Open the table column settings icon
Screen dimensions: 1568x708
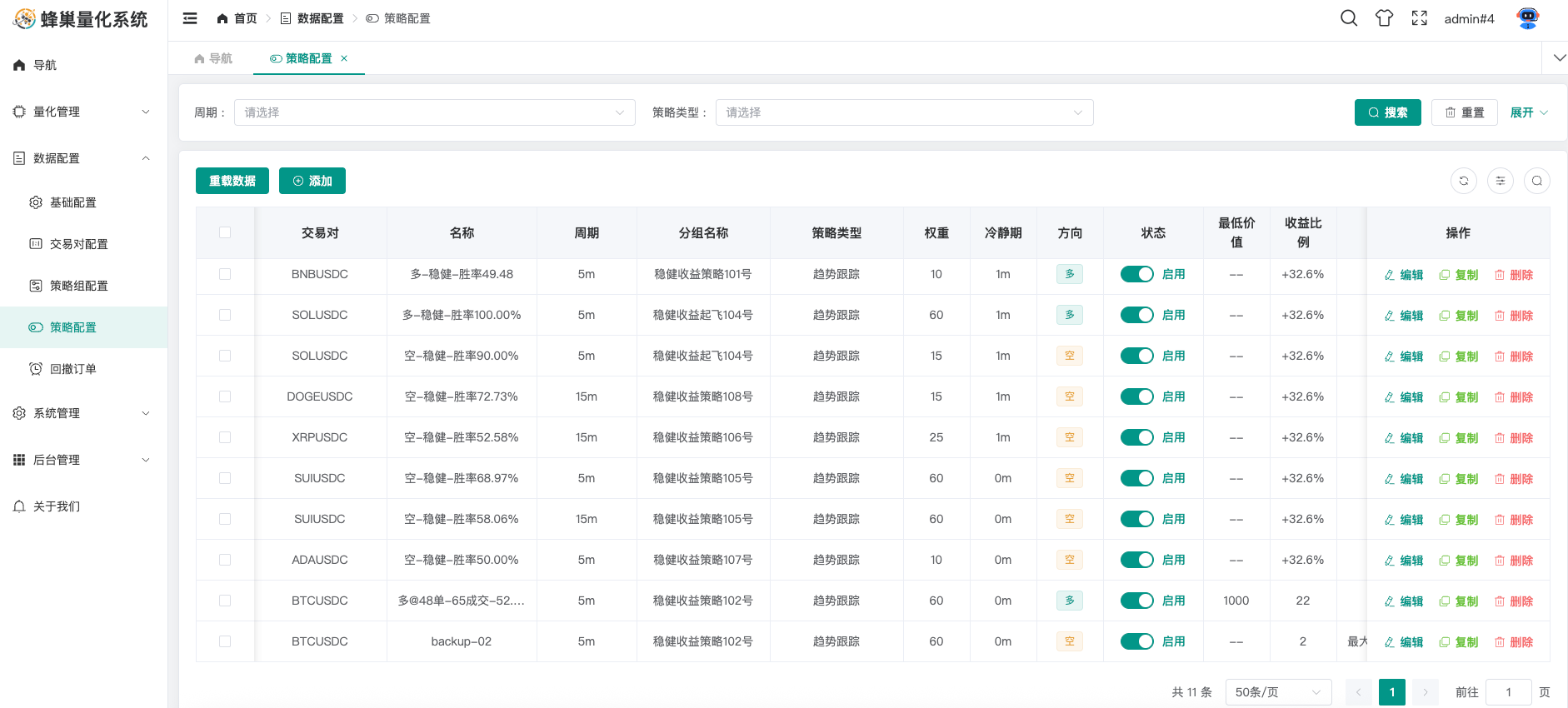pos(1501,181)
